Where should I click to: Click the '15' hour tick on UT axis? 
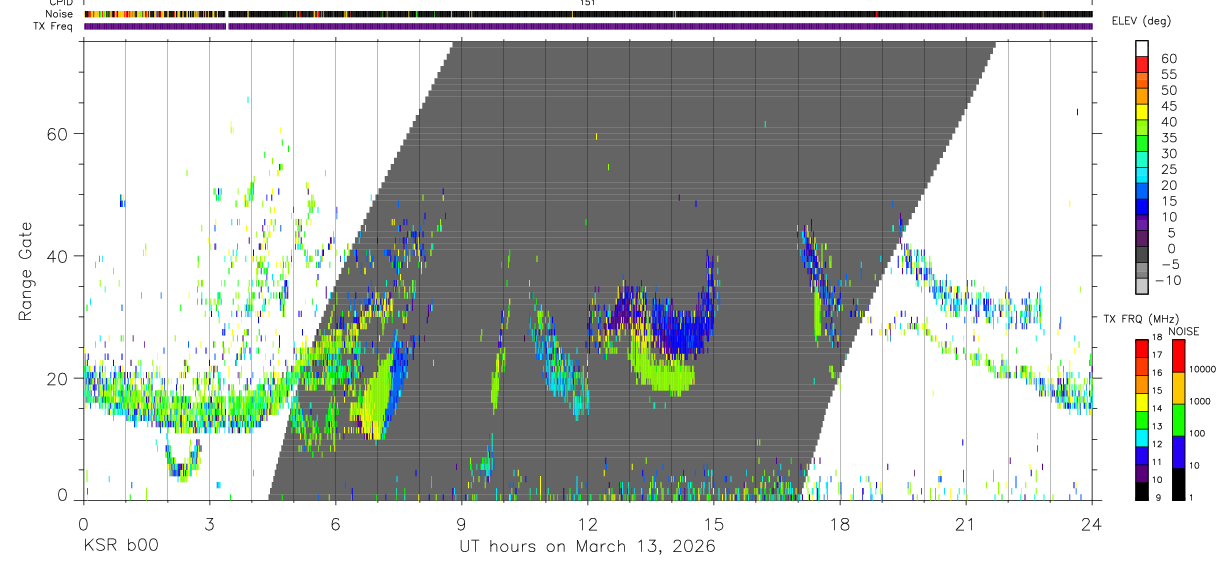713,523
